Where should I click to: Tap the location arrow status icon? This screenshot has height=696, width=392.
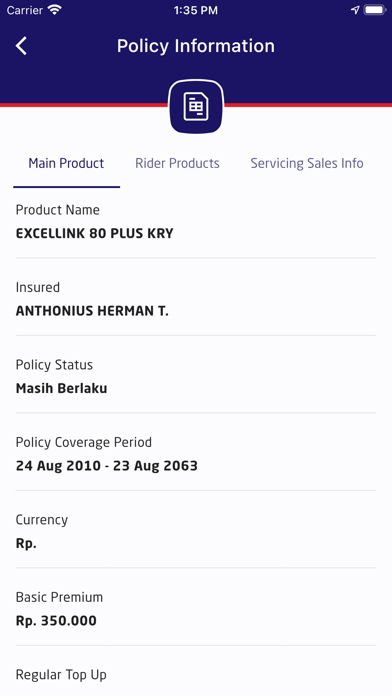[x=355, y=10]
